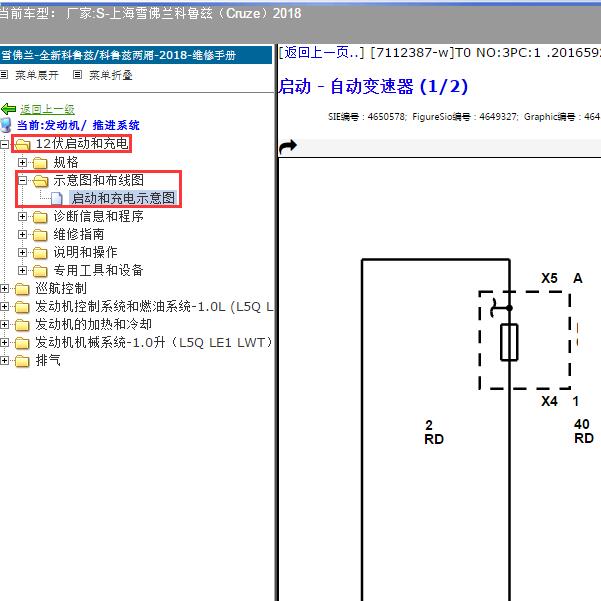Click the 示意图和布线图 open folder icon
Screen dimensions: 601x601
pos(40,181)
